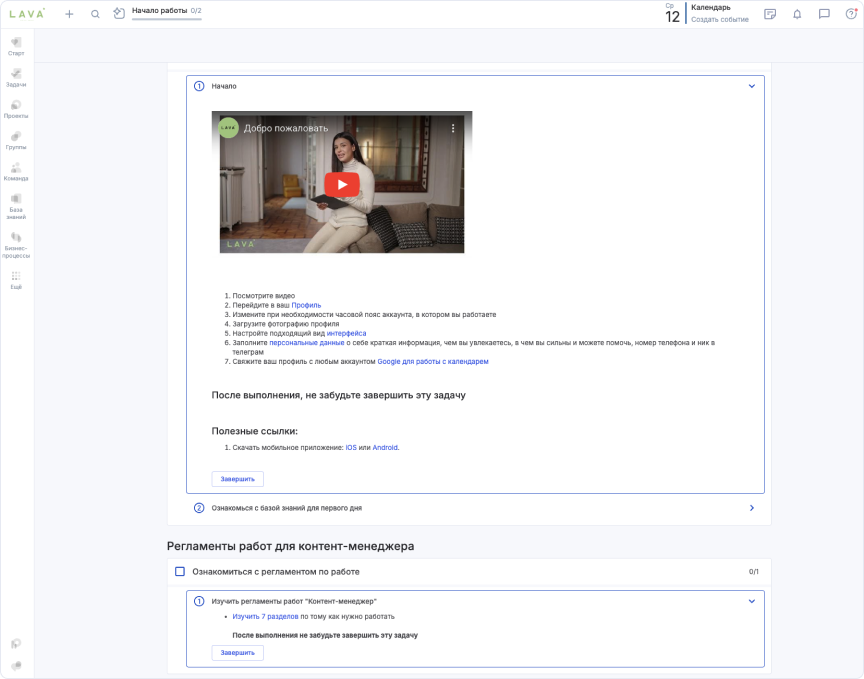Follow the Профиль link
This screenshot has height=679, width=864.
pyautogui.click(x=306, y=305)
